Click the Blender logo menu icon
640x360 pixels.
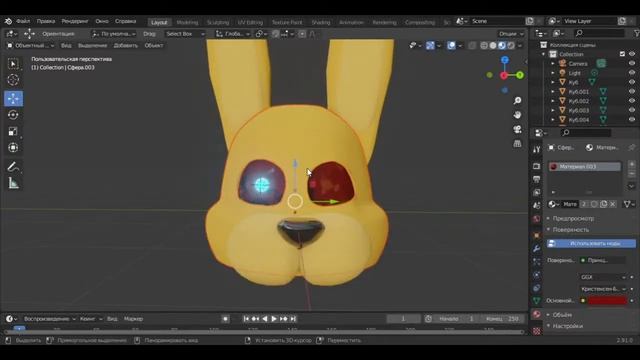[x=8, y=21]
